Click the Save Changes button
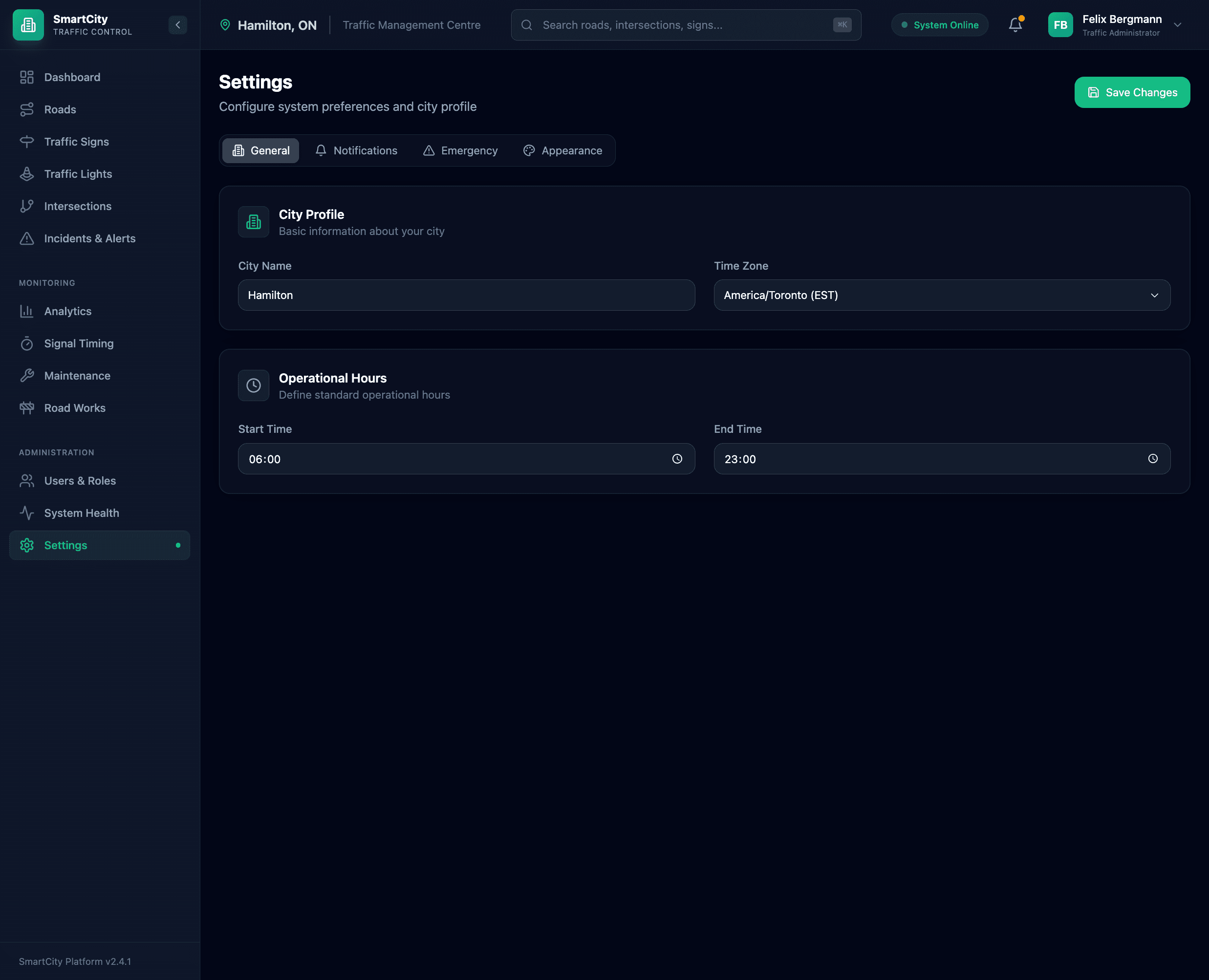Viewport: 1209px width, 980px height. tap(1132, 93)
